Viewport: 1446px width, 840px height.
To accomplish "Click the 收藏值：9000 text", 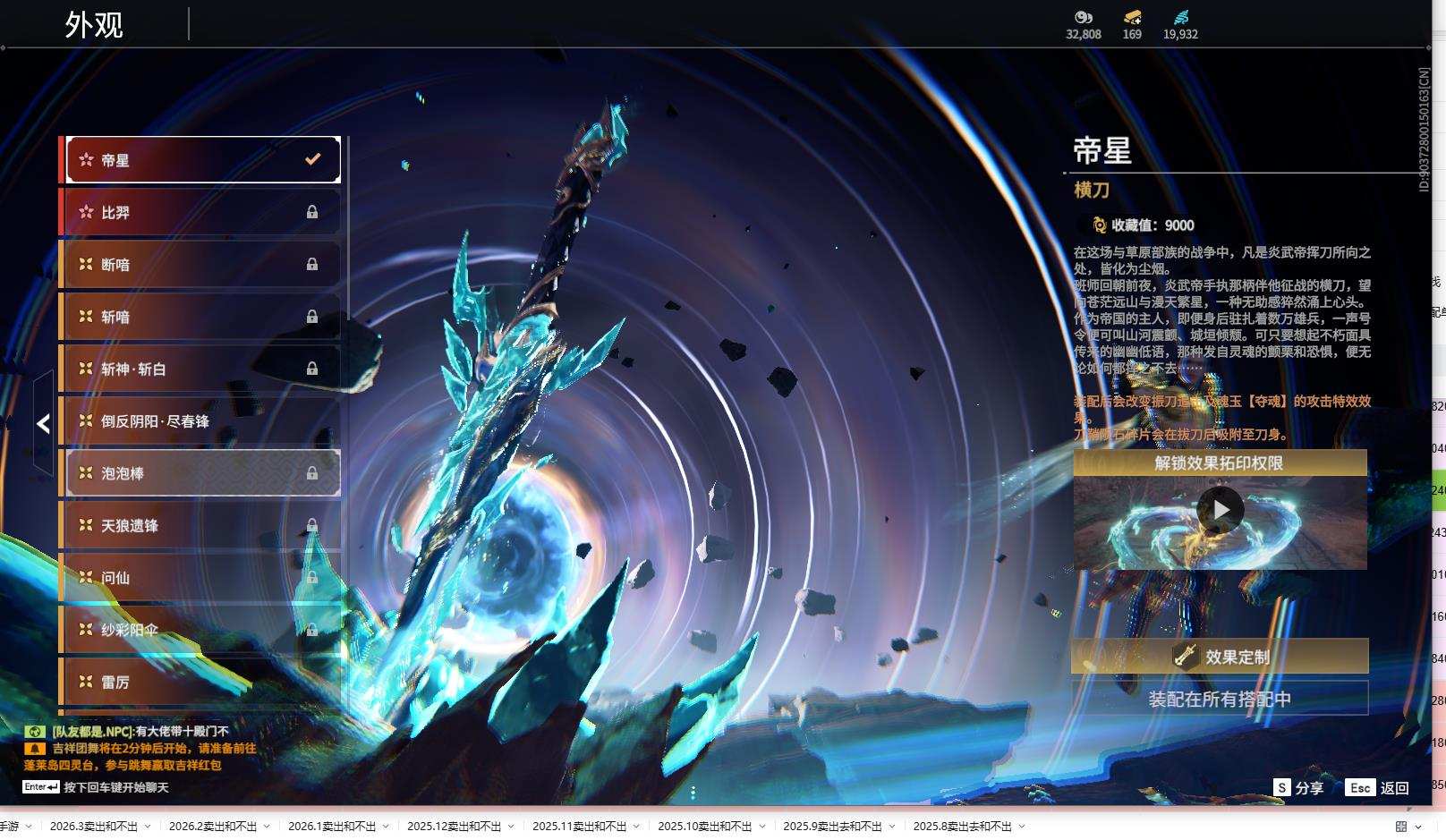I will (x=1153, y=225).
